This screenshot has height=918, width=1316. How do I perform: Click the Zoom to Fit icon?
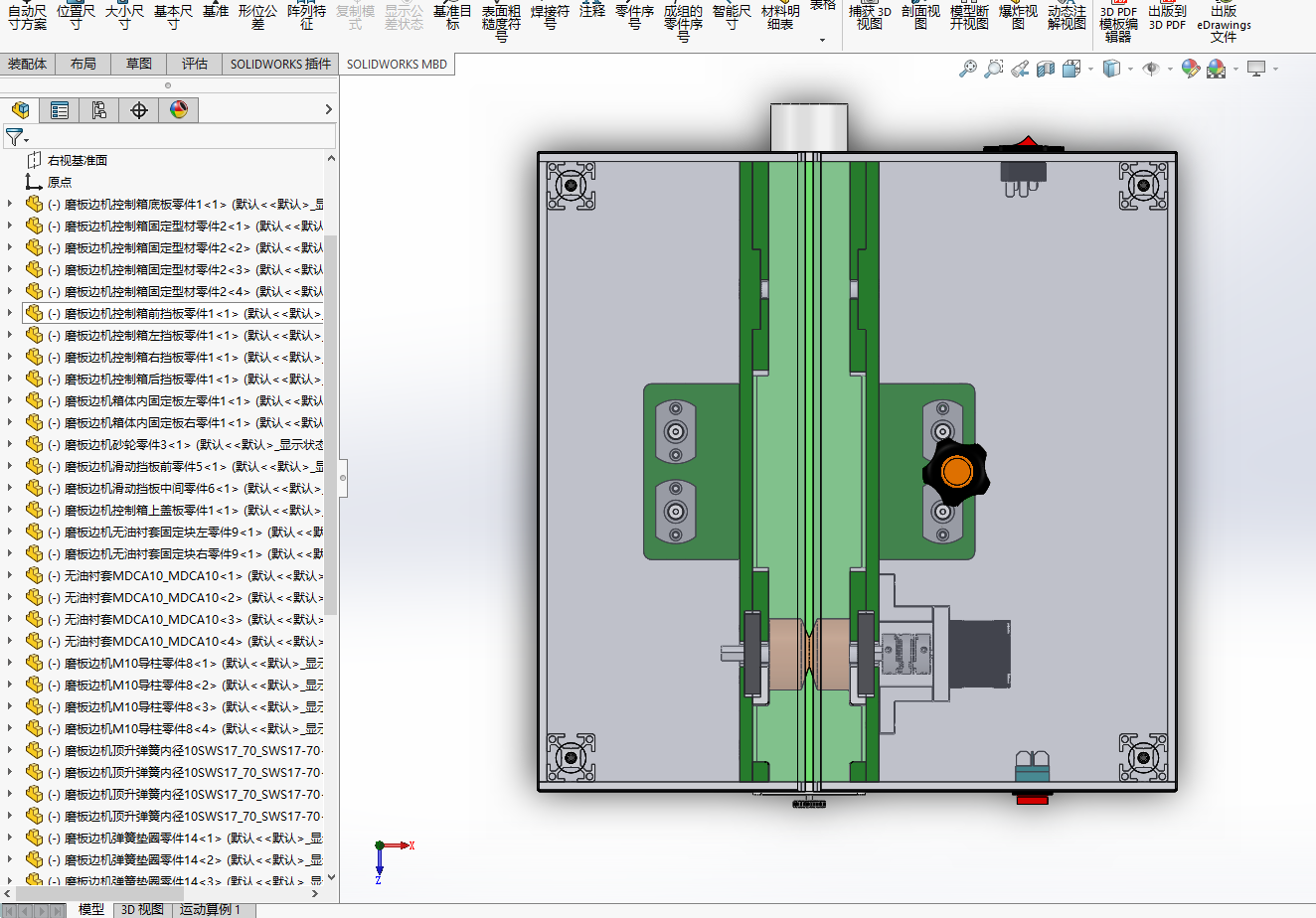pyautogui.click(x=967, y=69)
